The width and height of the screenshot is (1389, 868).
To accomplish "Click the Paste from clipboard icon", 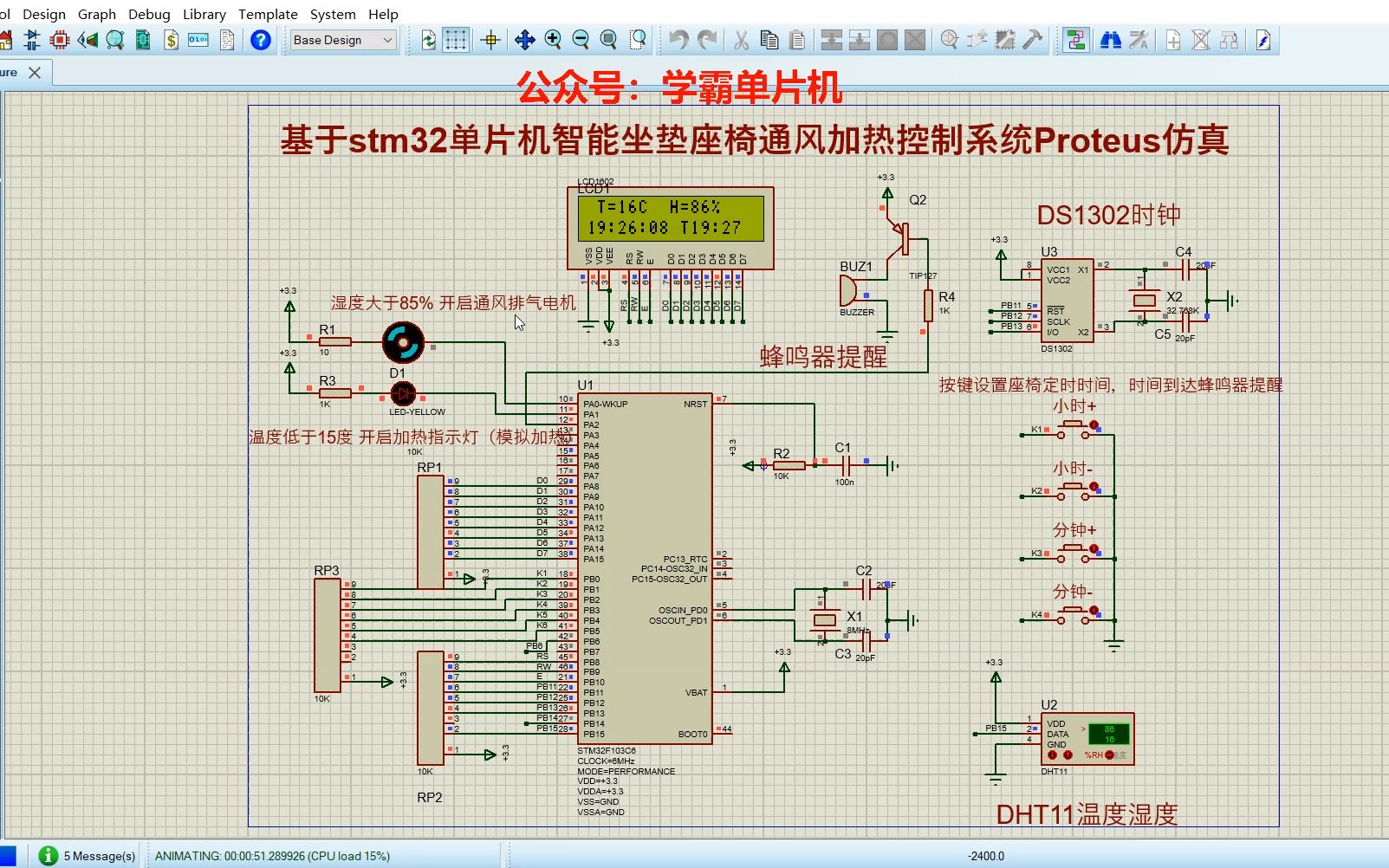I will pos(797,40).
